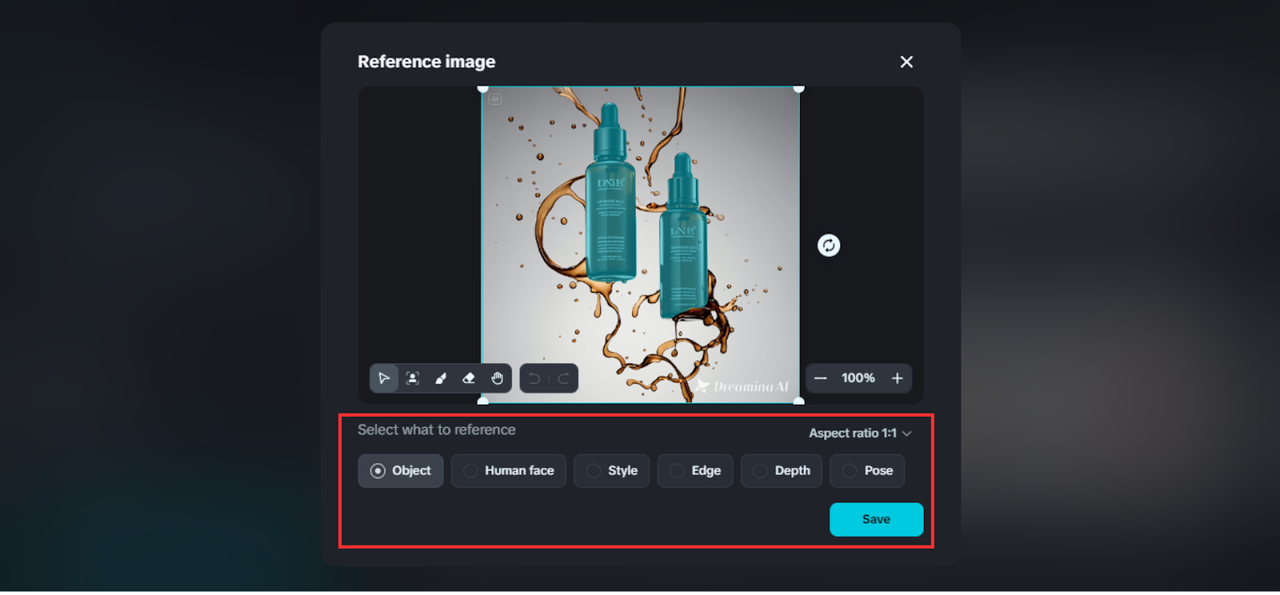Pick the Depth reference option

click(x=782, y=470)
